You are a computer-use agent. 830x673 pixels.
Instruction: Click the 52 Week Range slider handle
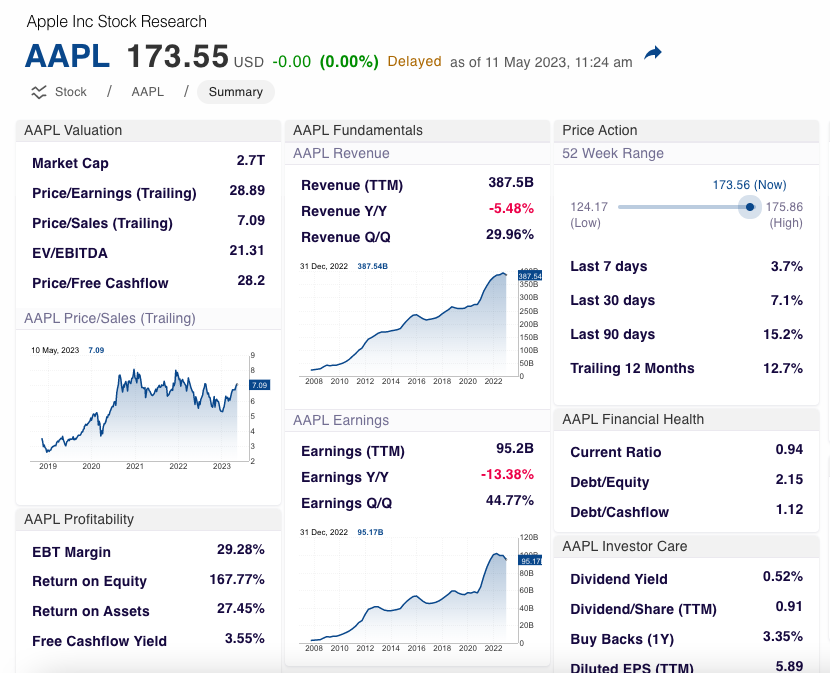(750, 207)
